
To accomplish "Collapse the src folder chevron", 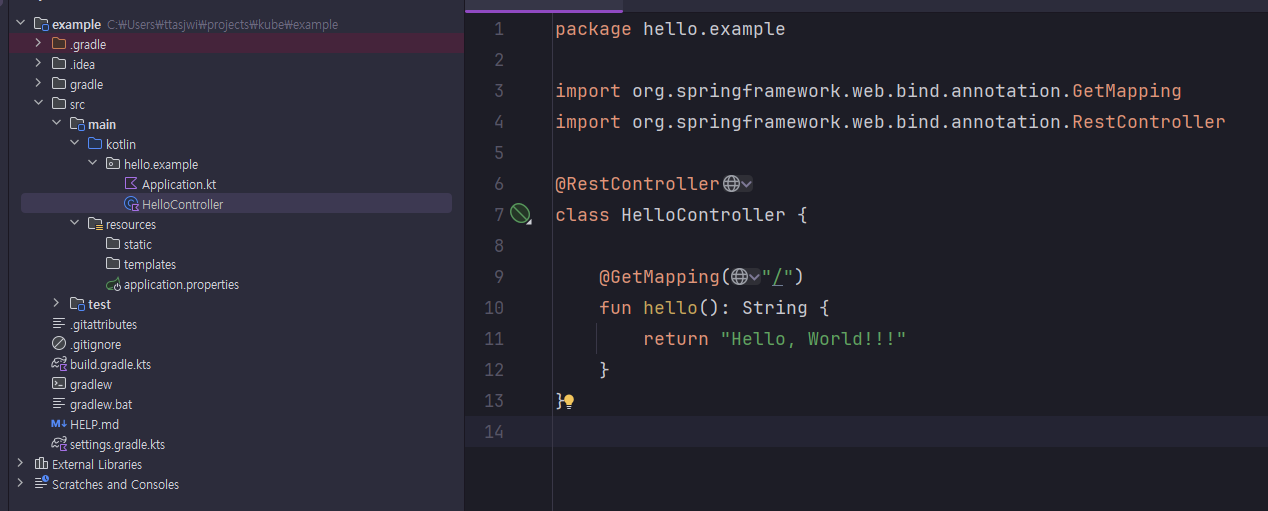I will pos(39,104).
